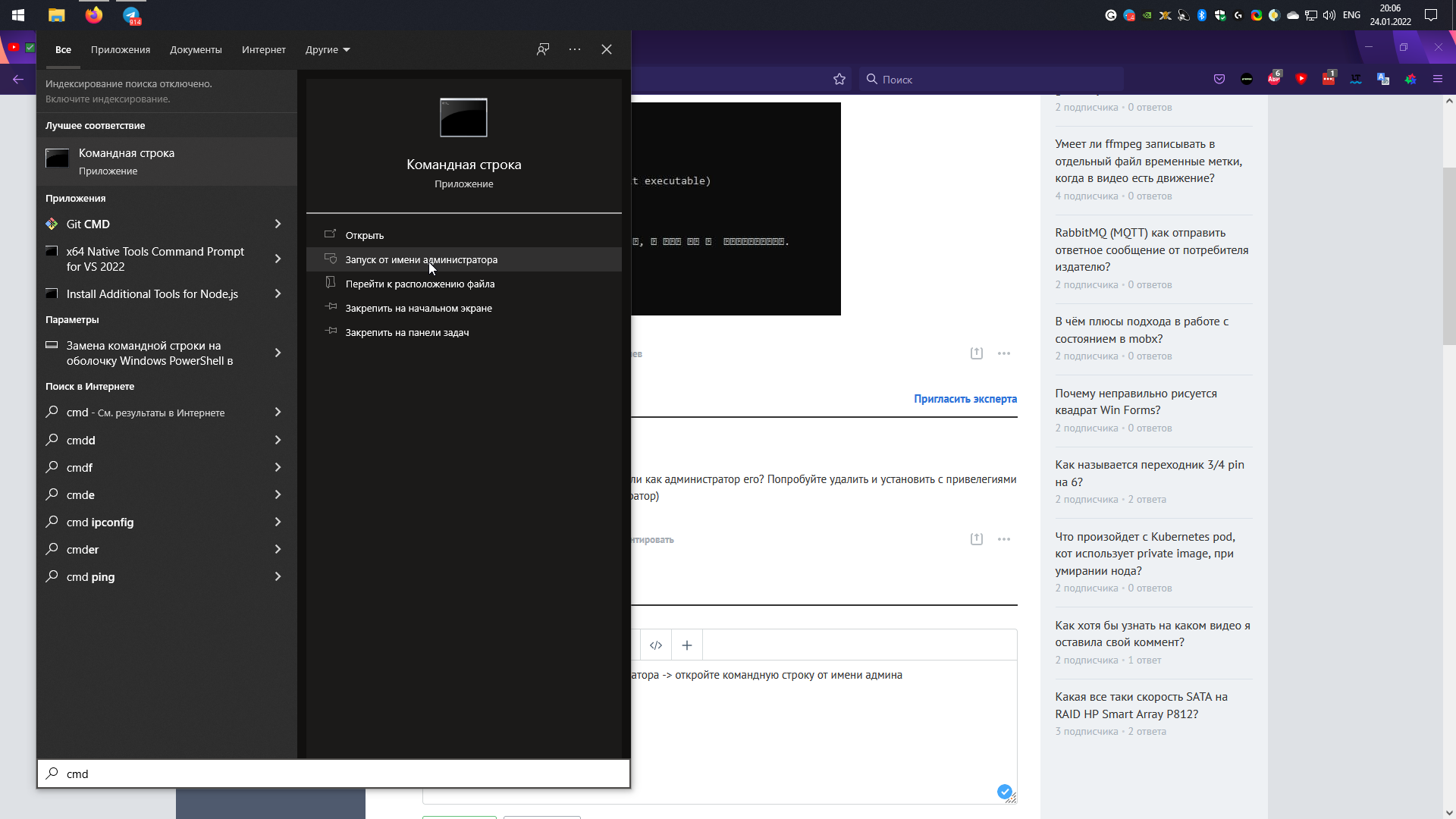Click Открыть in the preview pane
The image size is (1456, 819).
click(x=463, y=235)
